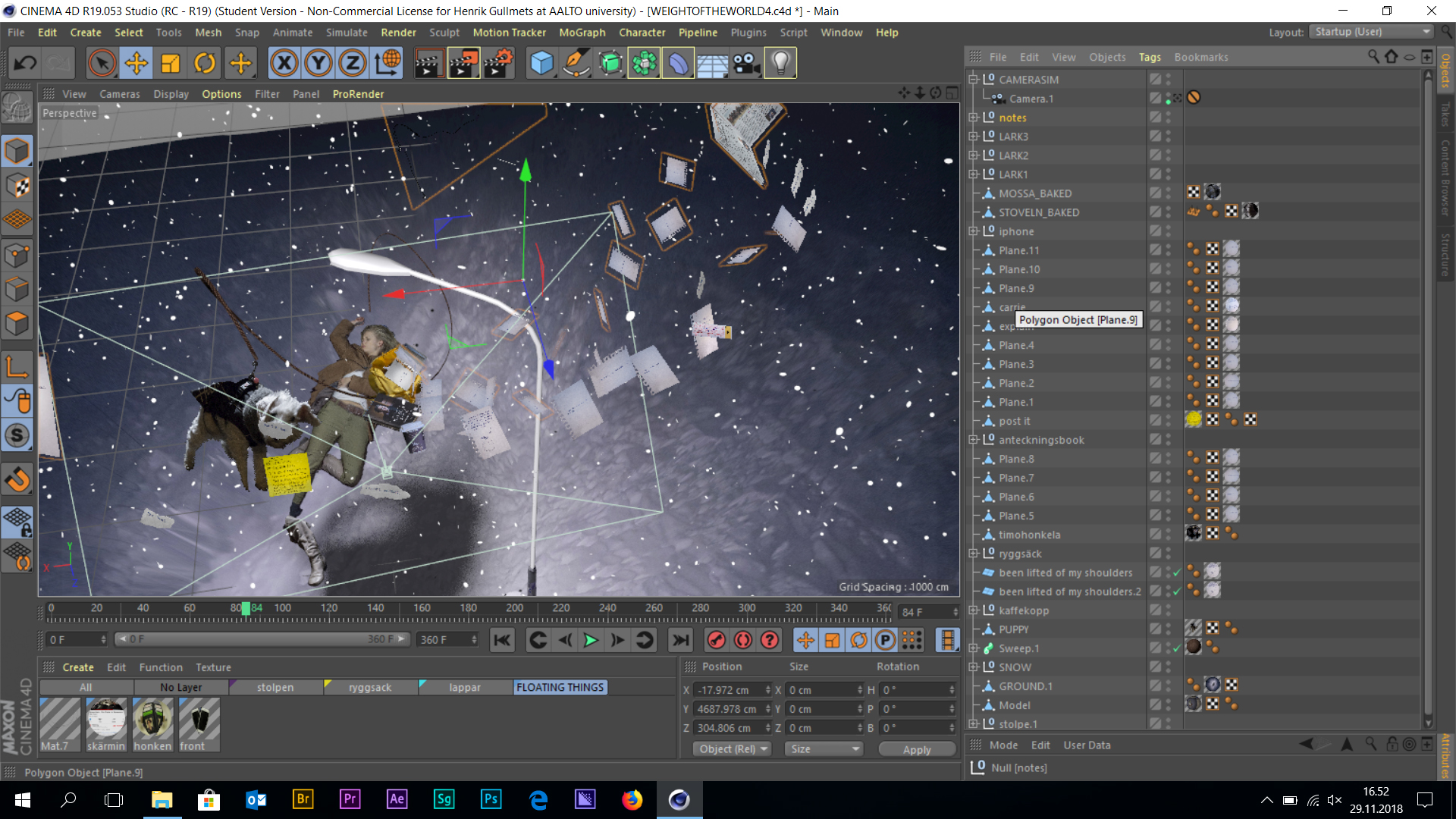Expand the anteckningsbook group
Screen dimensions: 1456x819
(973, 440)
